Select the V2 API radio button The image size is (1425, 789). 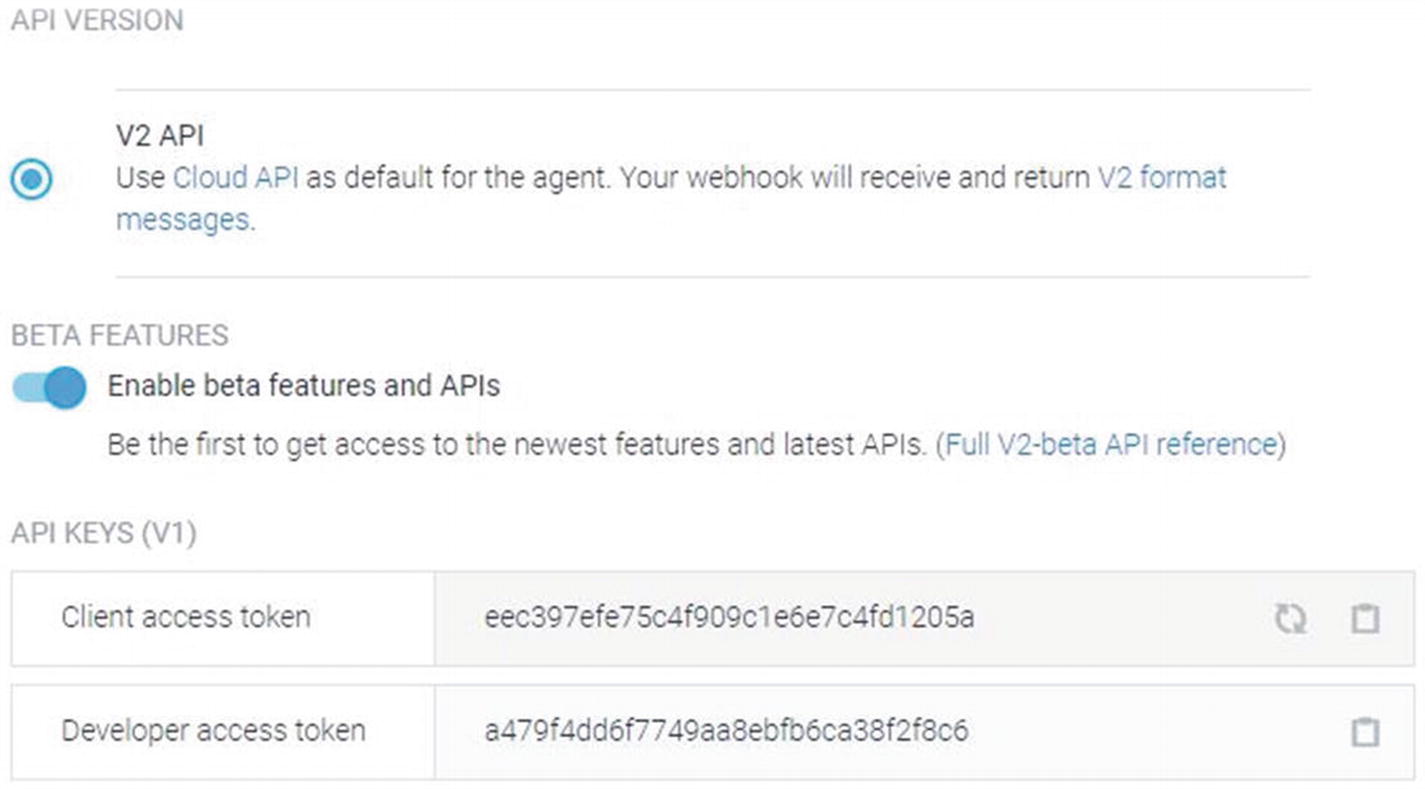(x=32, y=180)
